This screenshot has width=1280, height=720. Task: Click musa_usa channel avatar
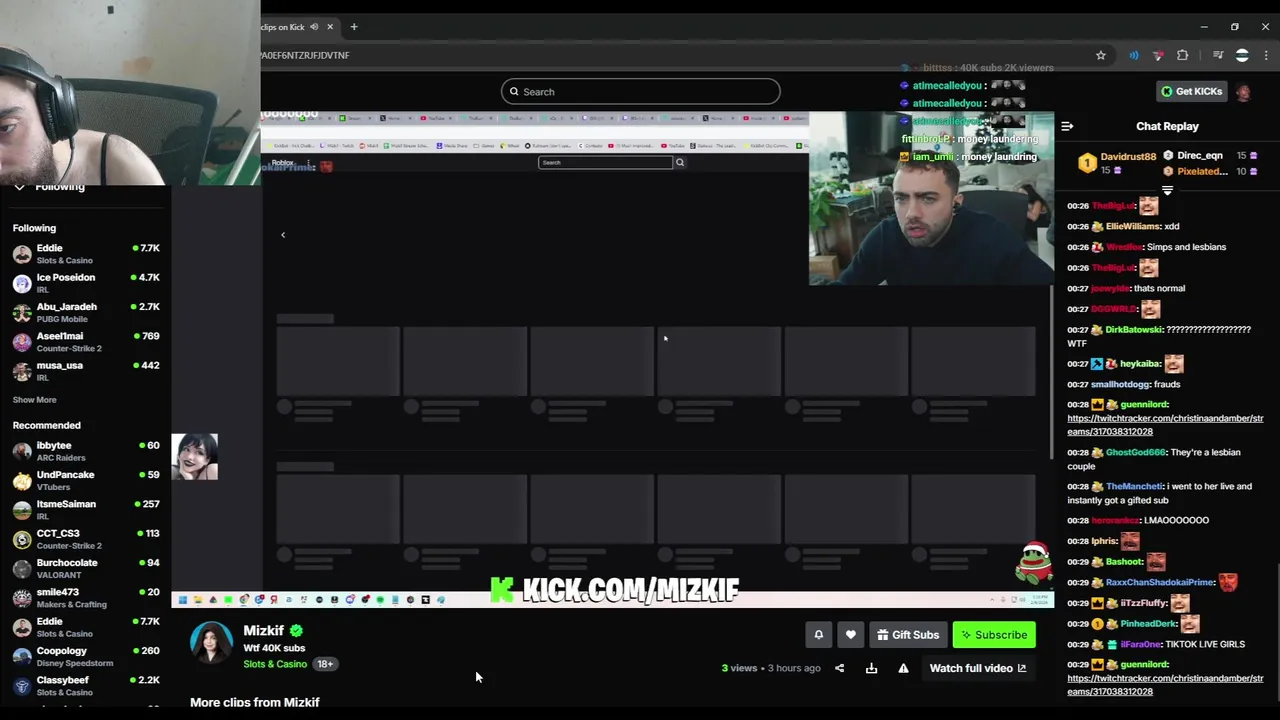coord(22,371)
